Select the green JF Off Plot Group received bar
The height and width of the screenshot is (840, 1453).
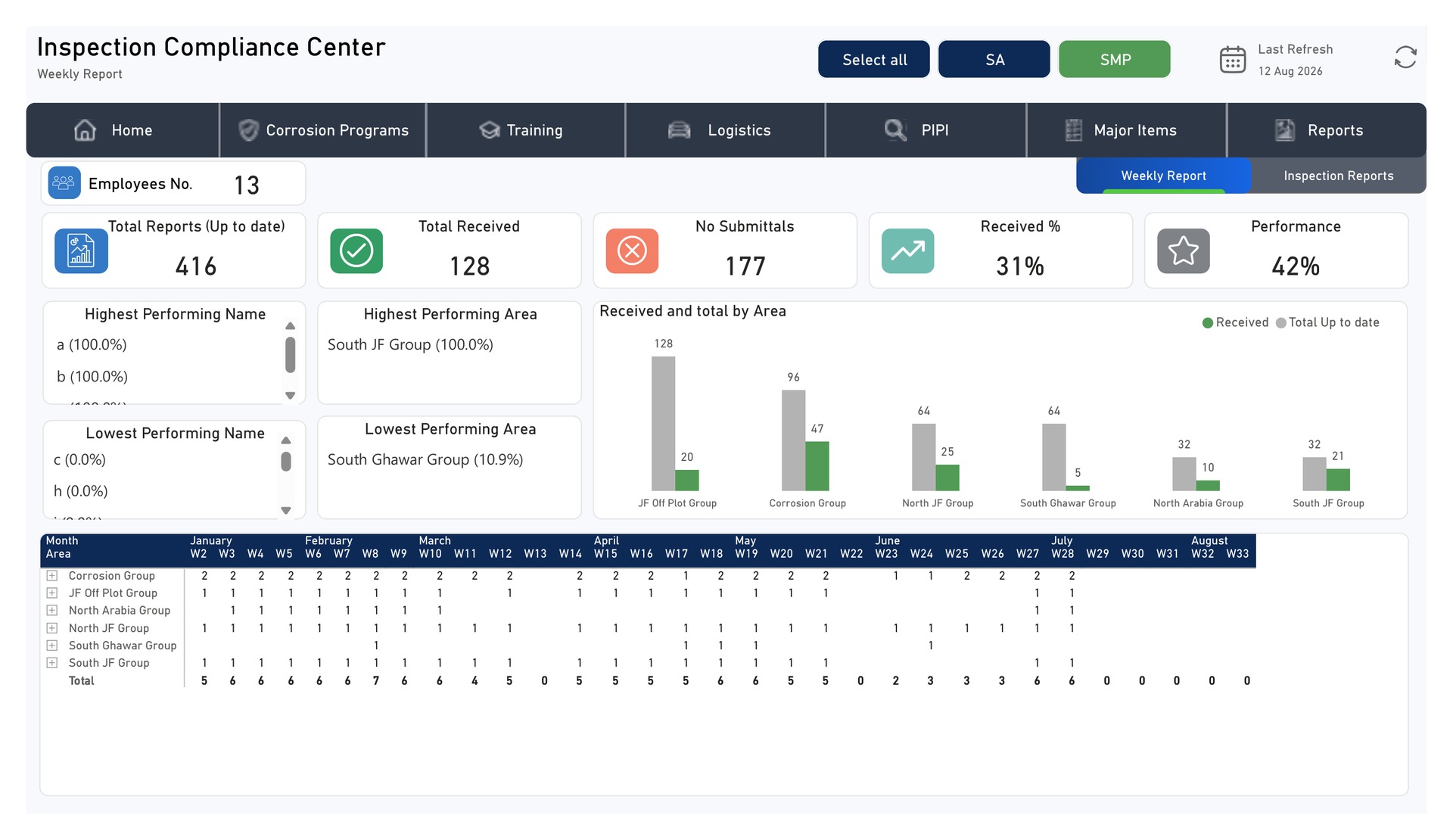[687, 481]
